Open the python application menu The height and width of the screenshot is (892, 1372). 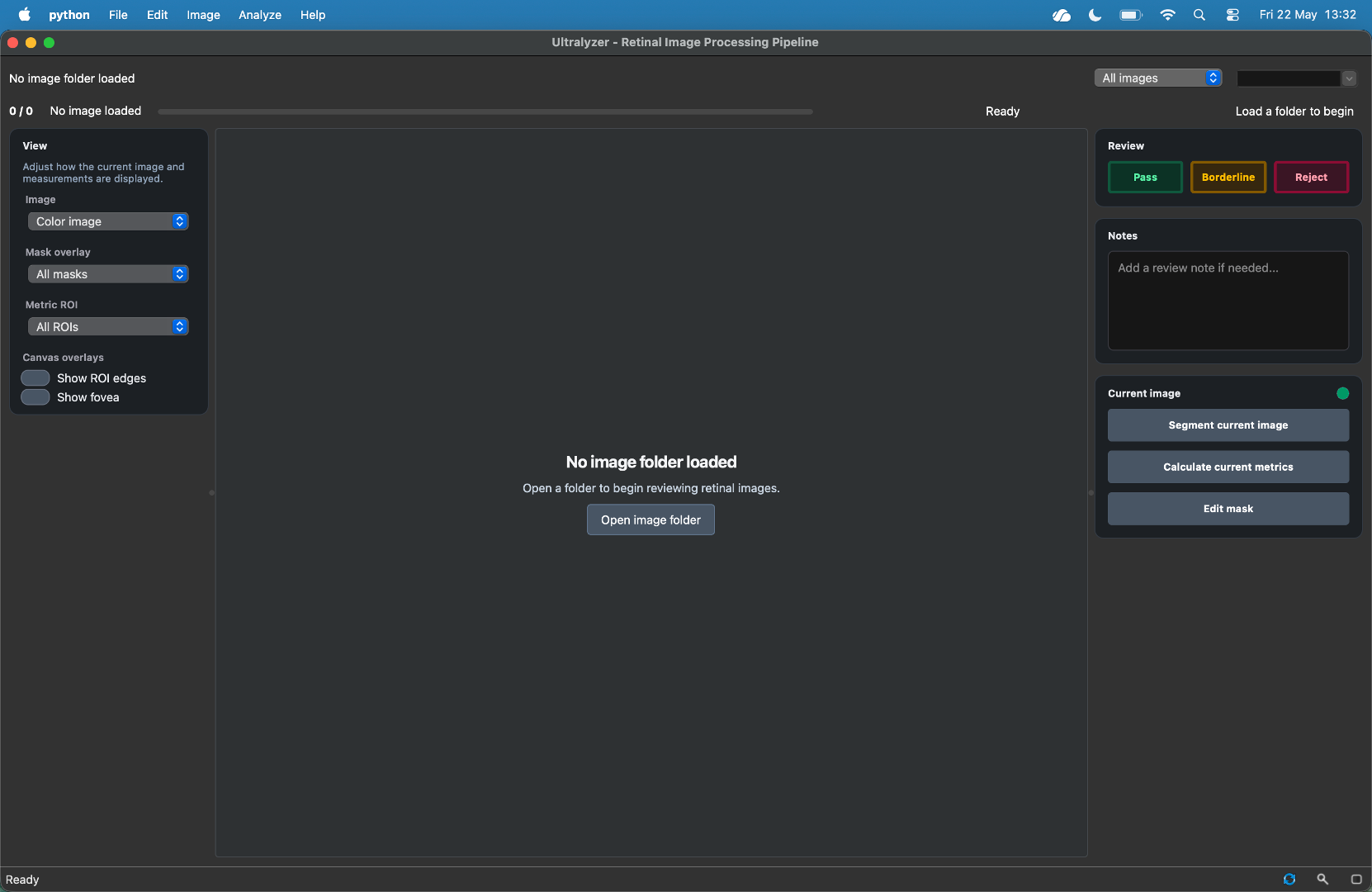coord(69,15)
